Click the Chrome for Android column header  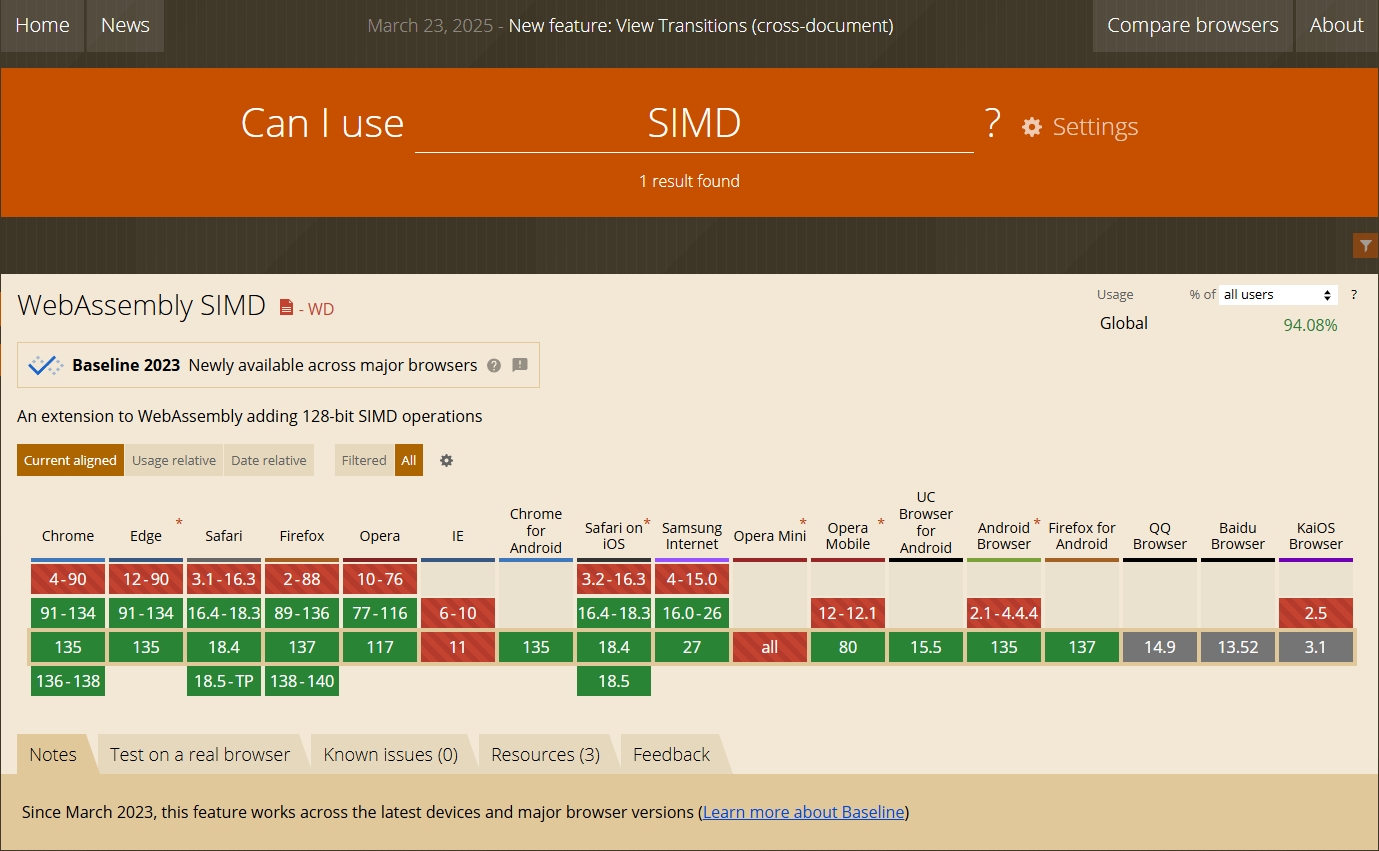[536, 531]
